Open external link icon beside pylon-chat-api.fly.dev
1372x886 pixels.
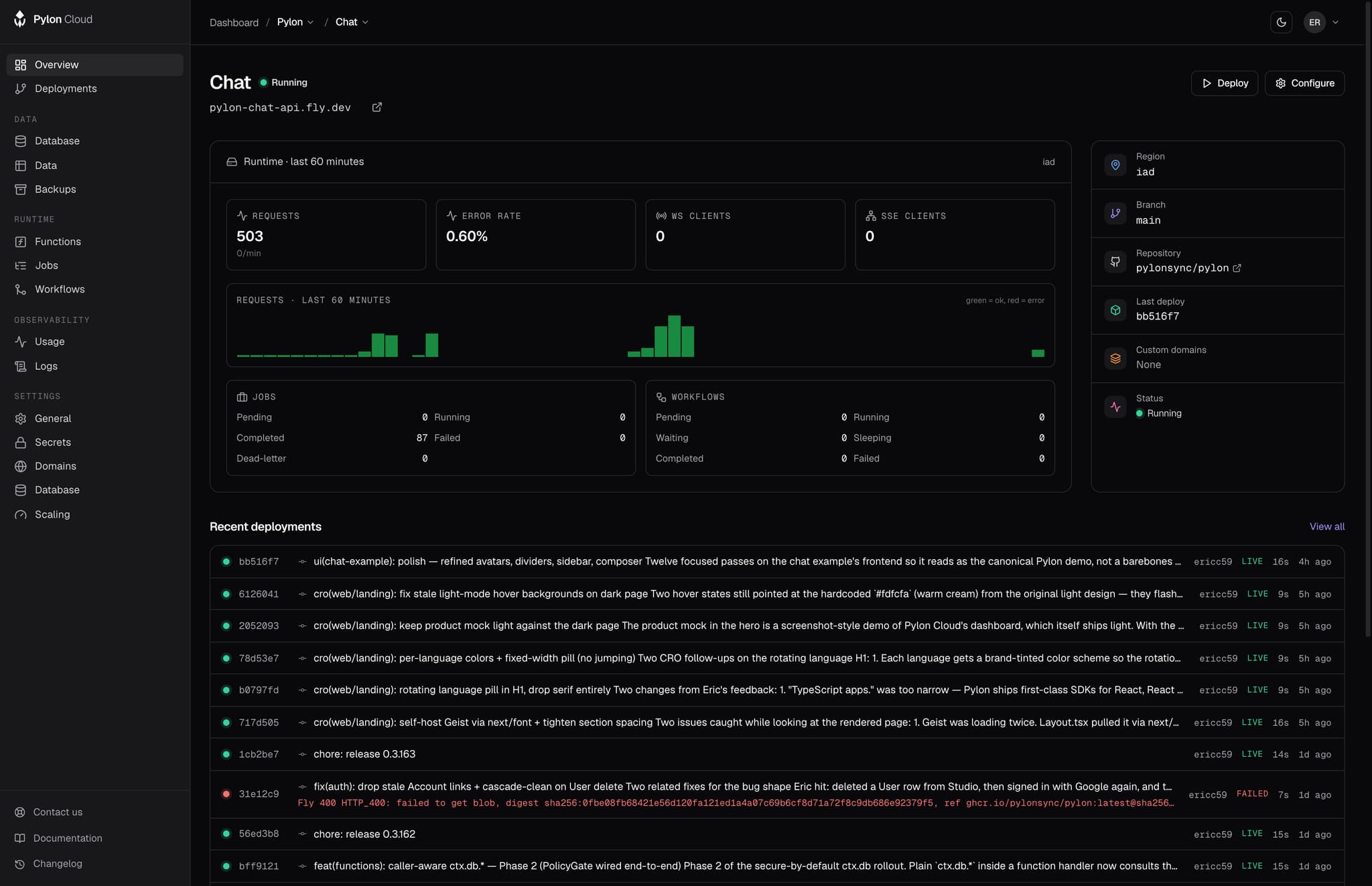pyautogui.click(x=377, y=107)
